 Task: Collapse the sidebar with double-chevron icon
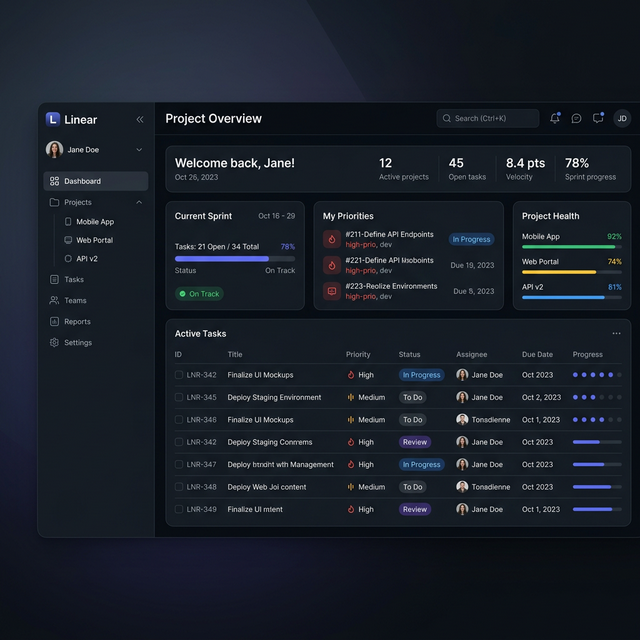click(x=140, y=119)
